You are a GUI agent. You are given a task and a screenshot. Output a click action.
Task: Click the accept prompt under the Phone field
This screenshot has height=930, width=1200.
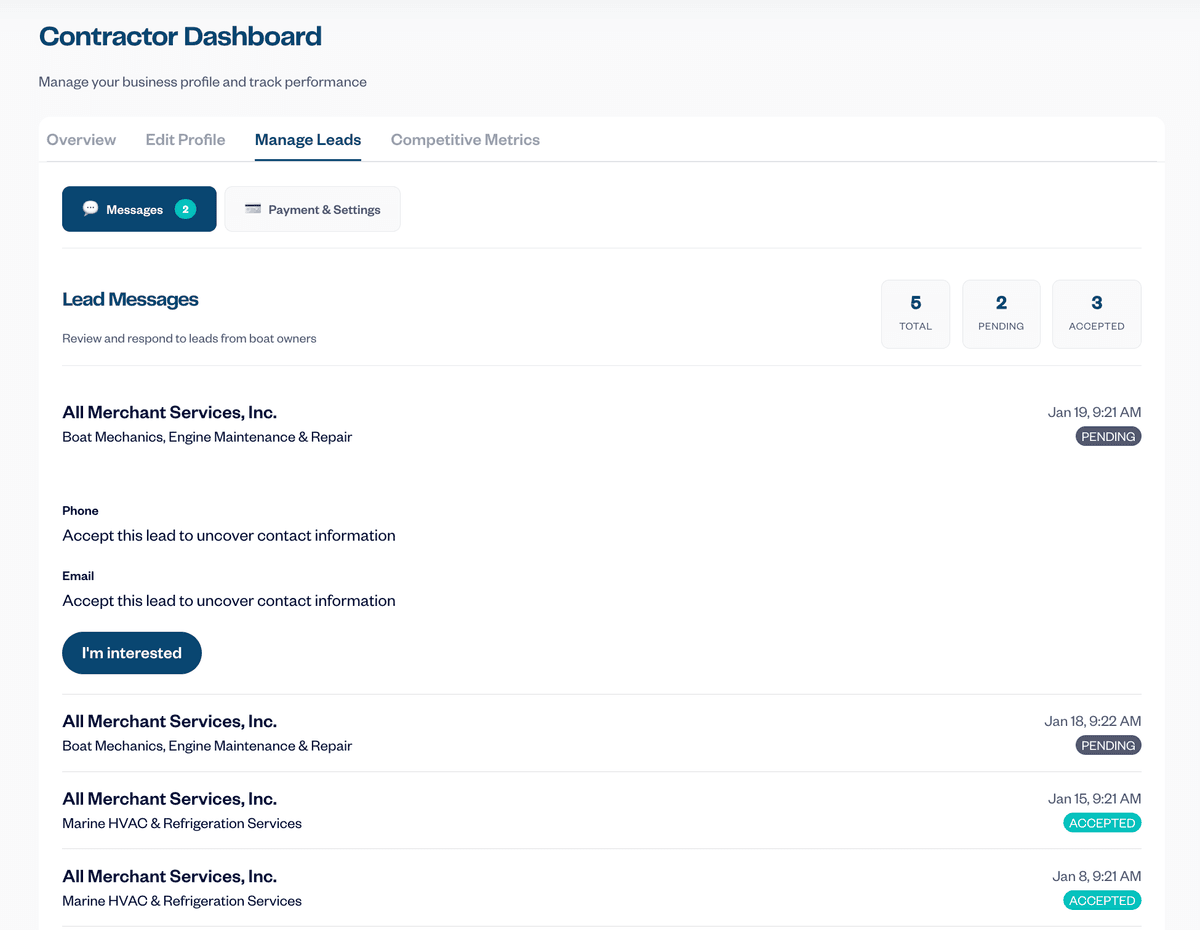coord(228,535)
